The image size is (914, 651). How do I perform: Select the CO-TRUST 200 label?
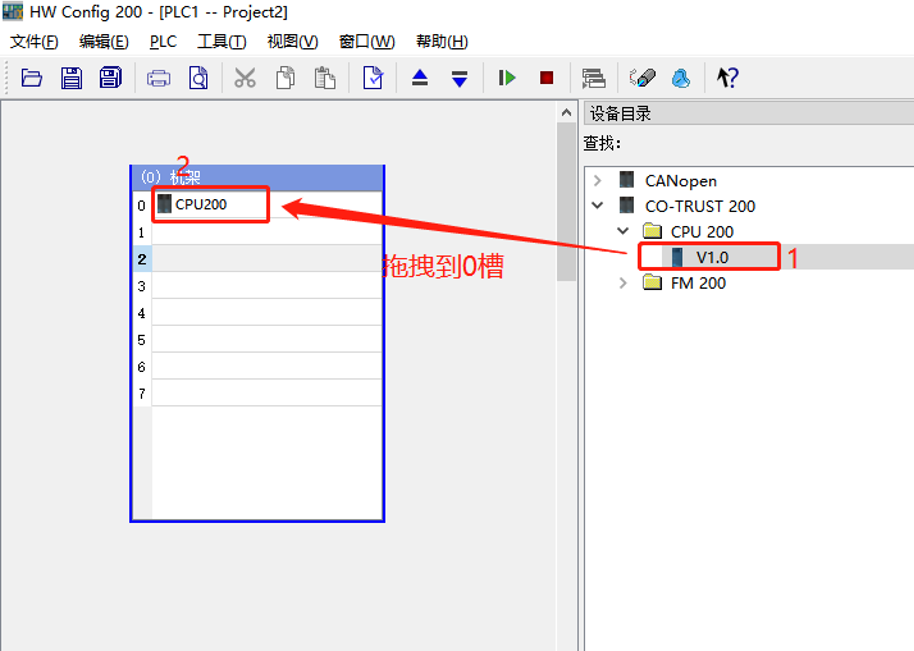coord(700,206)
